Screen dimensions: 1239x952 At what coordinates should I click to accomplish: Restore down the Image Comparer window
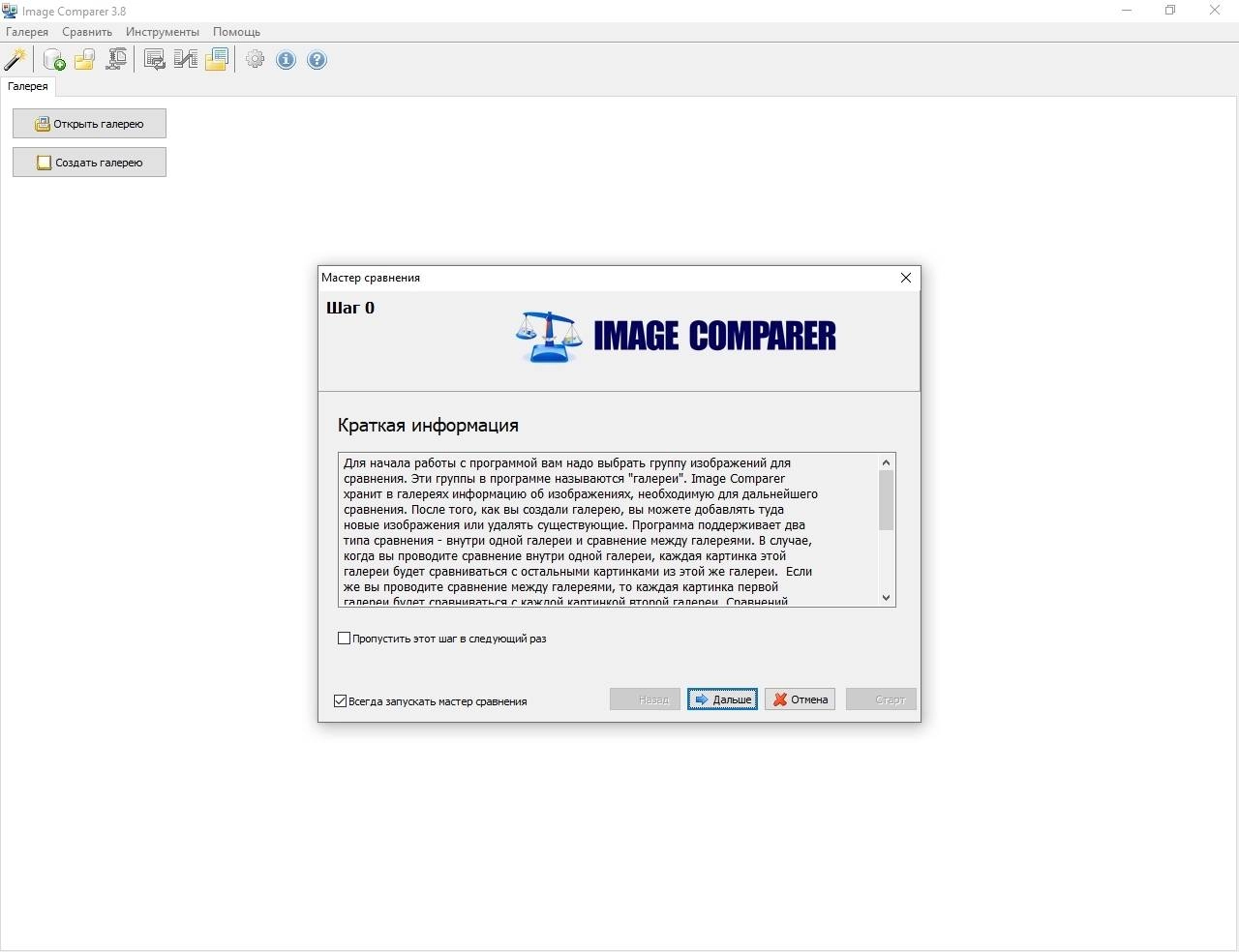click(x=1170, y=11)
